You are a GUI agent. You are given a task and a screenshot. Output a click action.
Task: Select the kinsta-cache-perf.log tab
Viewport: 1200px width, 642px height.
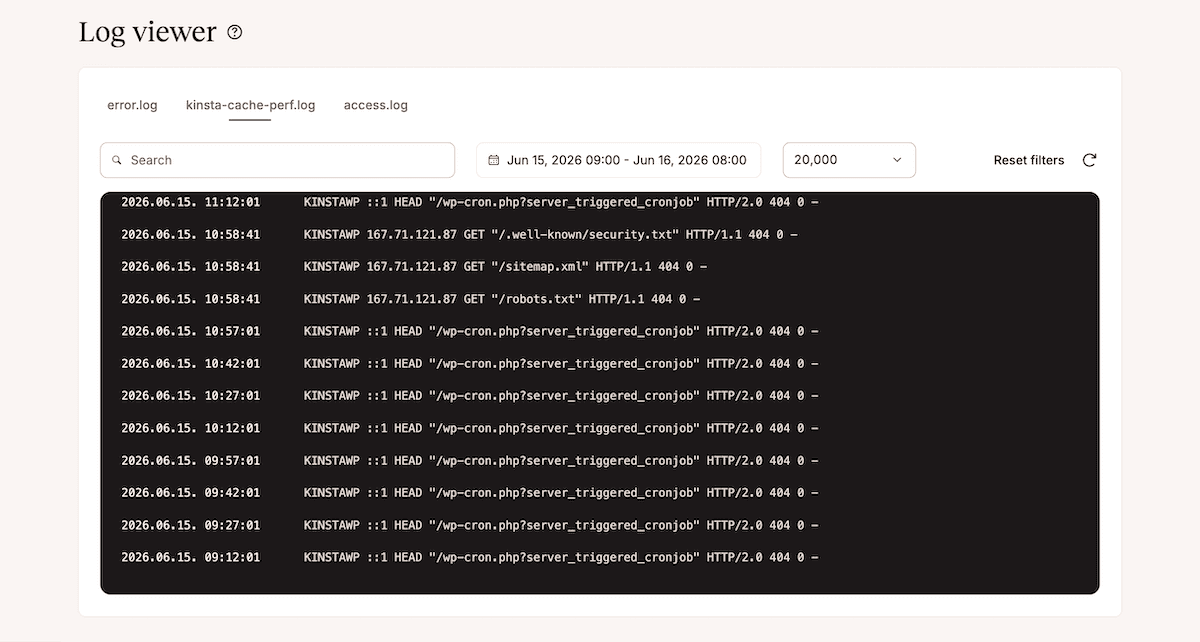pos(250,105)
